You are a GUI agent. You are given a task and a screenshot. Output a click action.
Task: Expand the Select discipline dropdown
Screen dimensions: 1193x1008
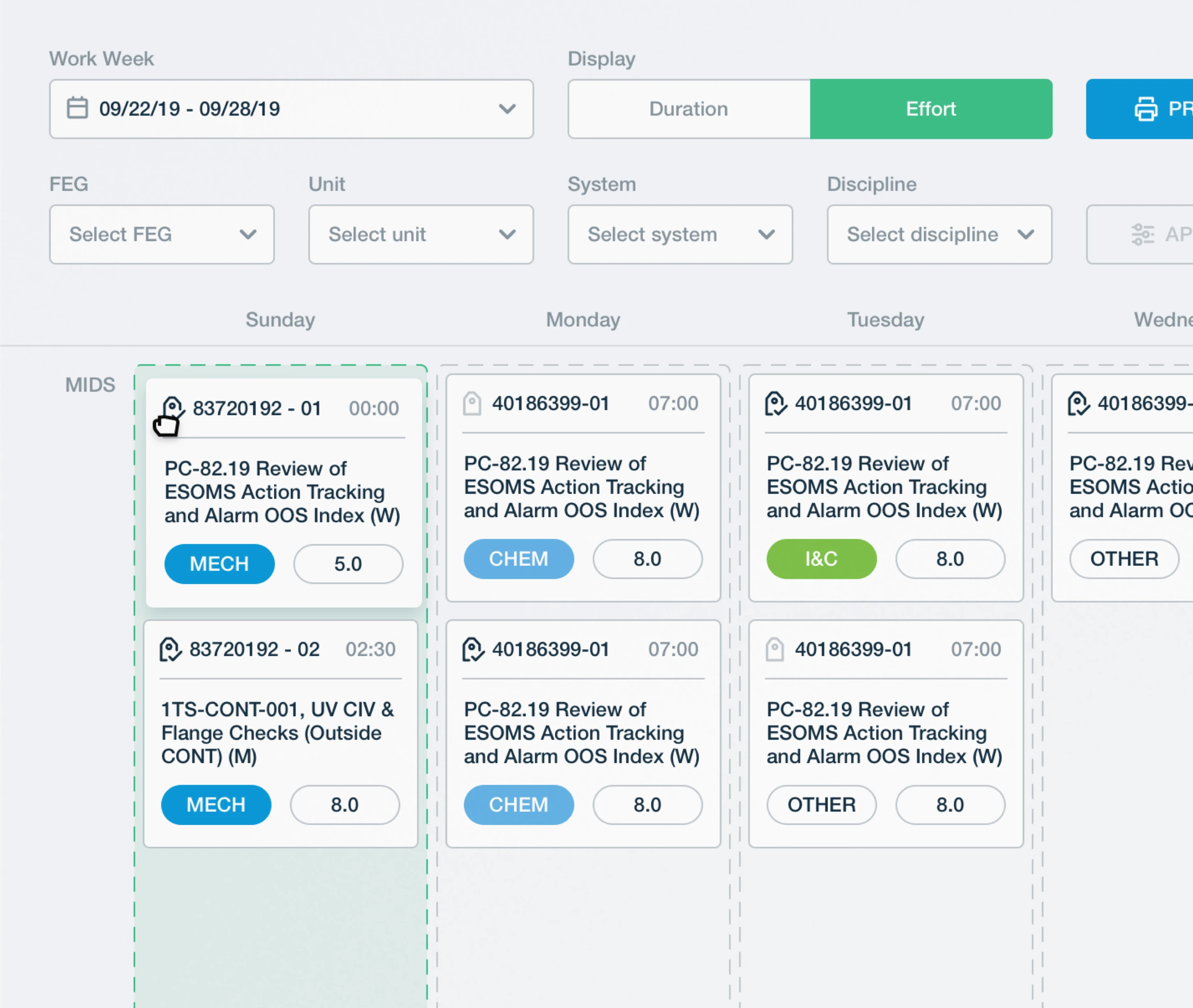[x=939, y=234]
